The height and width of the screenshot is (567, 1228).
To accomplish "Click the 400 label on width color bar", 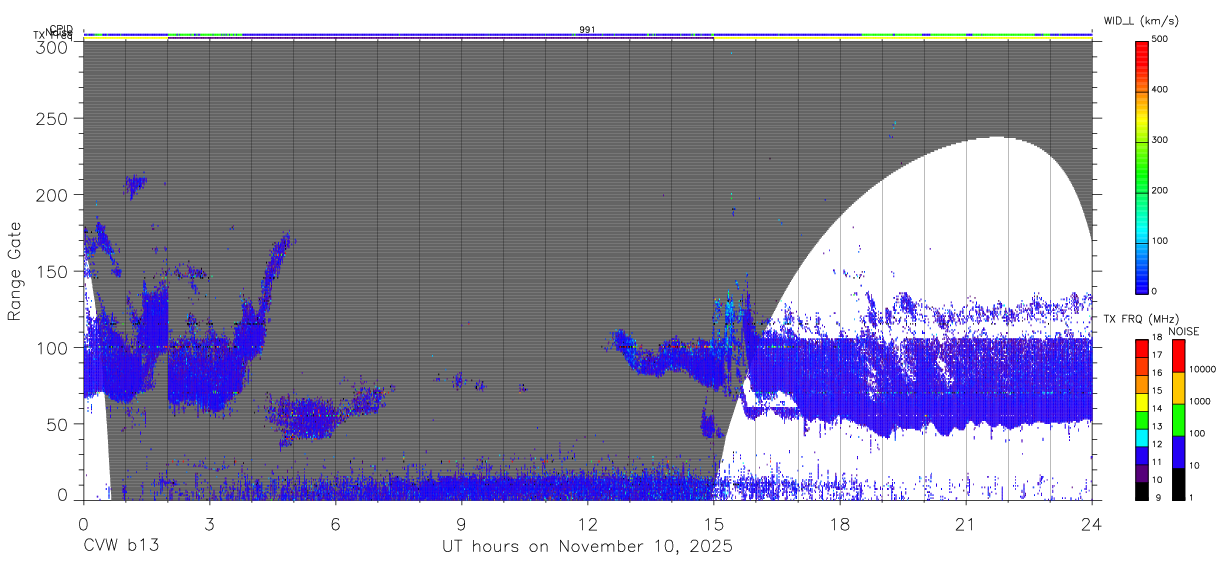I will pyautogui.click(x=1162, y=89).
